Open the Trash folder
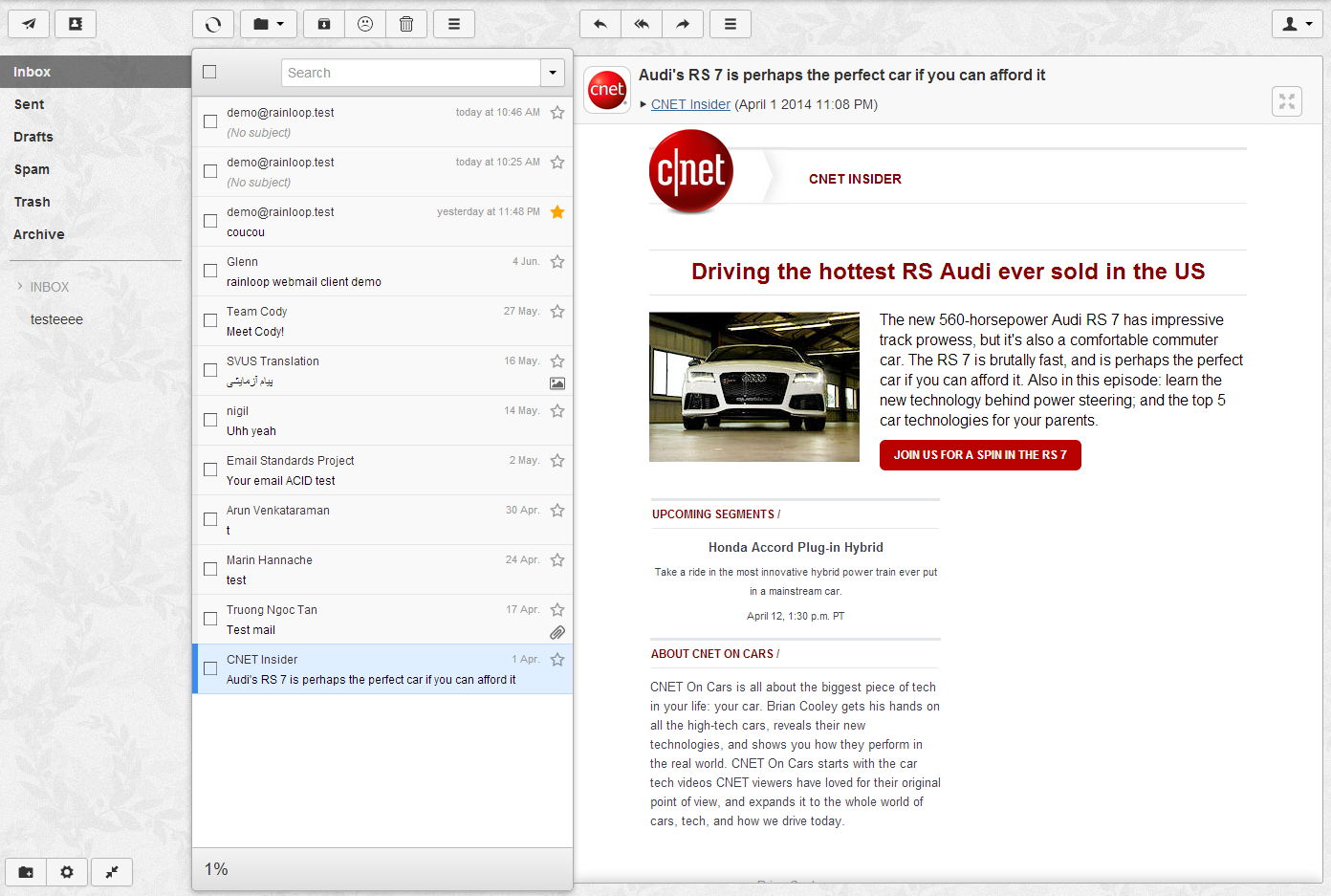The height and width of the screenshot is (896, 1331). click(96, 202)
